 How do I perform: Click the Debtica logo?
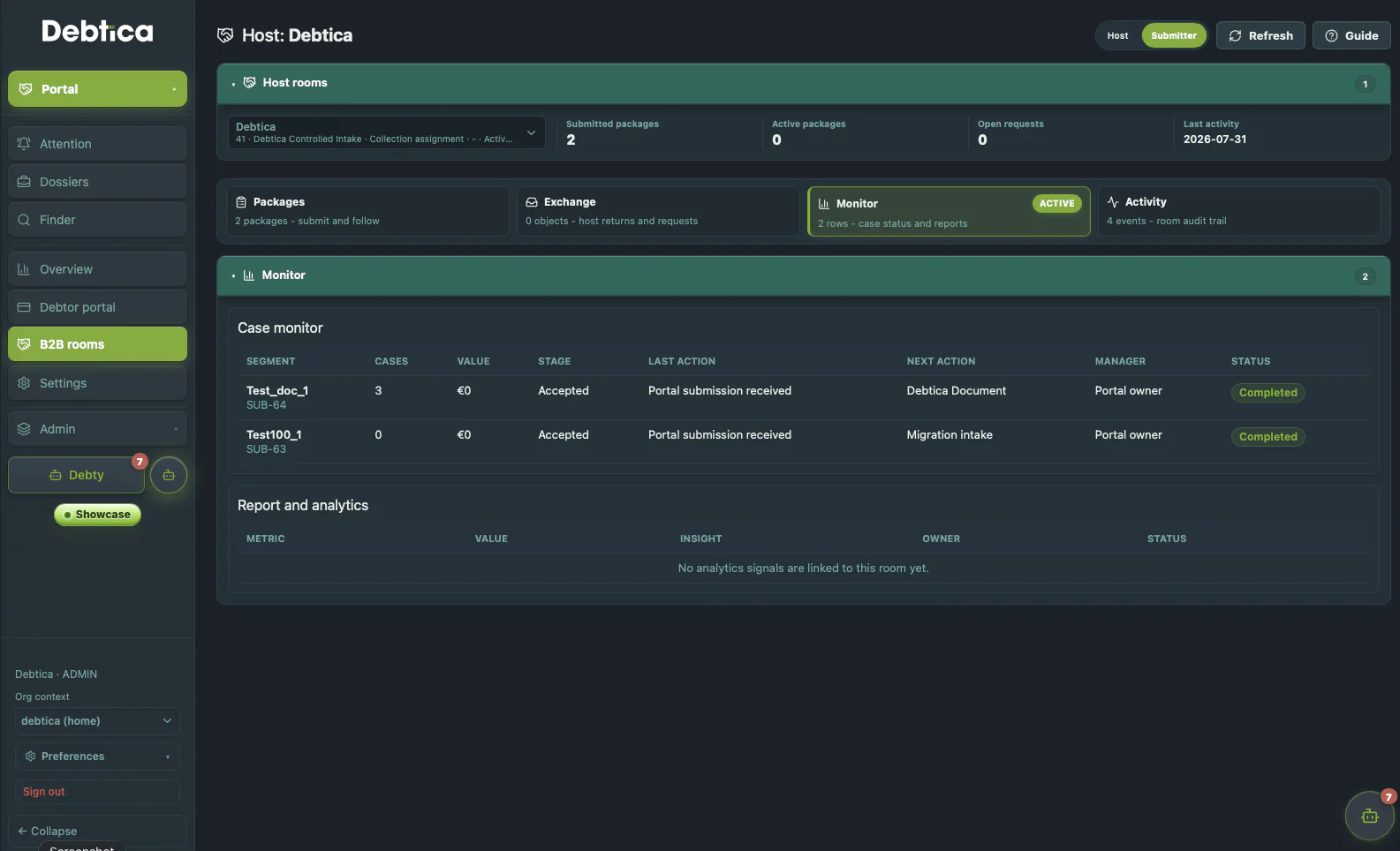point(97,32)
